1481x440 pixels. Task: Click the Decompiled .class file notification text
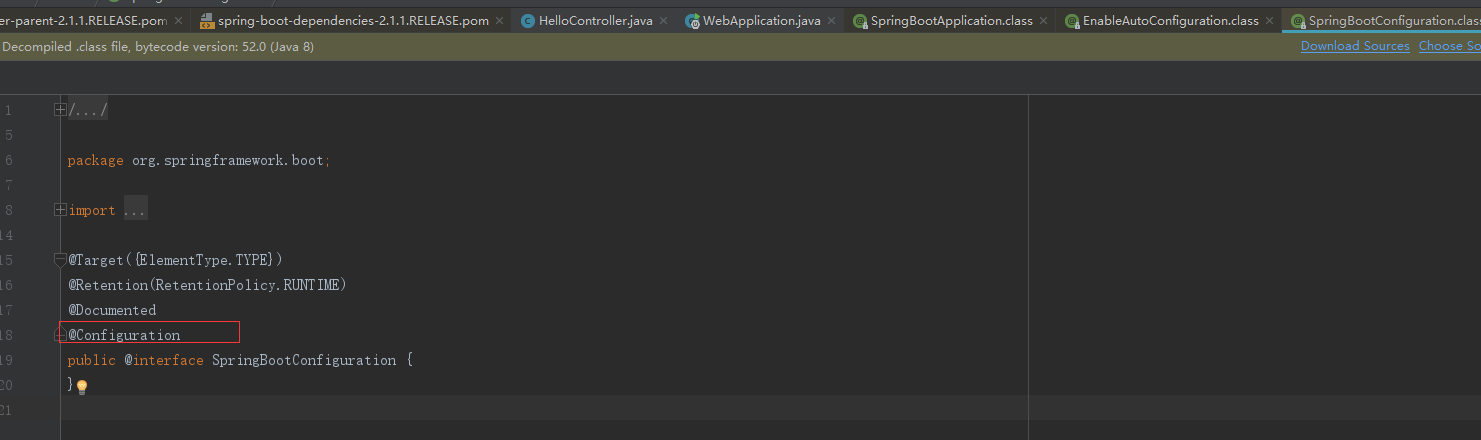pos(158,46)
